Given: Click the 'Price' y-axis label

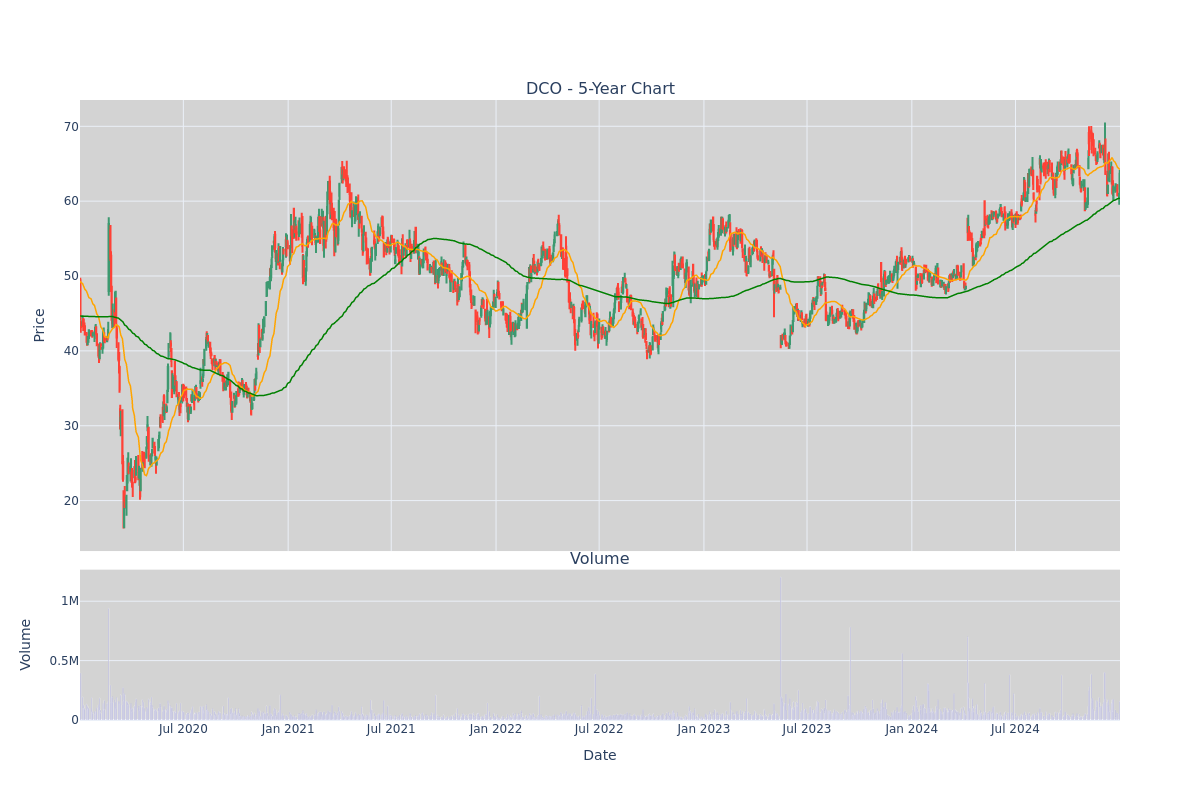Looking at the screenshot, I should coord(40,325).
